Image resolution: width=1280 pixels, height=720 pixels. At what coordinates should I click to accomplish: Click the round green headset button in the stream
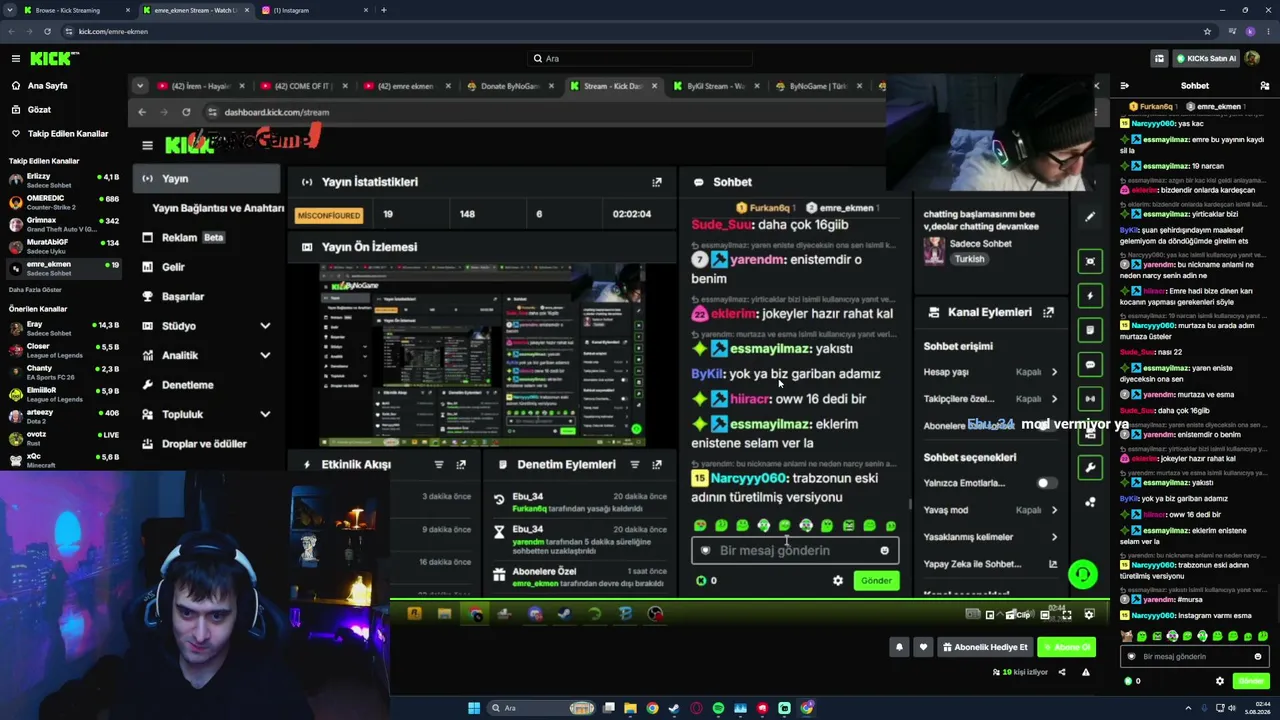coord(1082,574)
